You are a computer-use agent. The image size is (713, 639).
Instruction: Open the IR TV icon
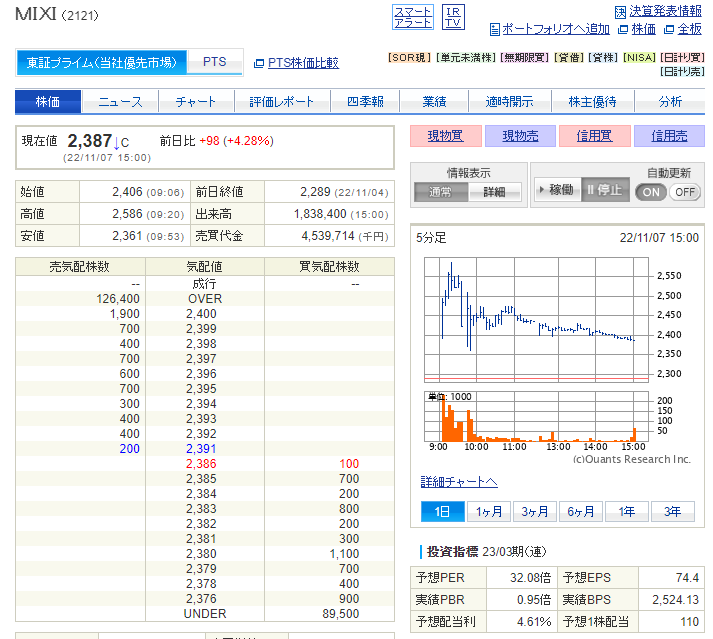tap(453, 17)
